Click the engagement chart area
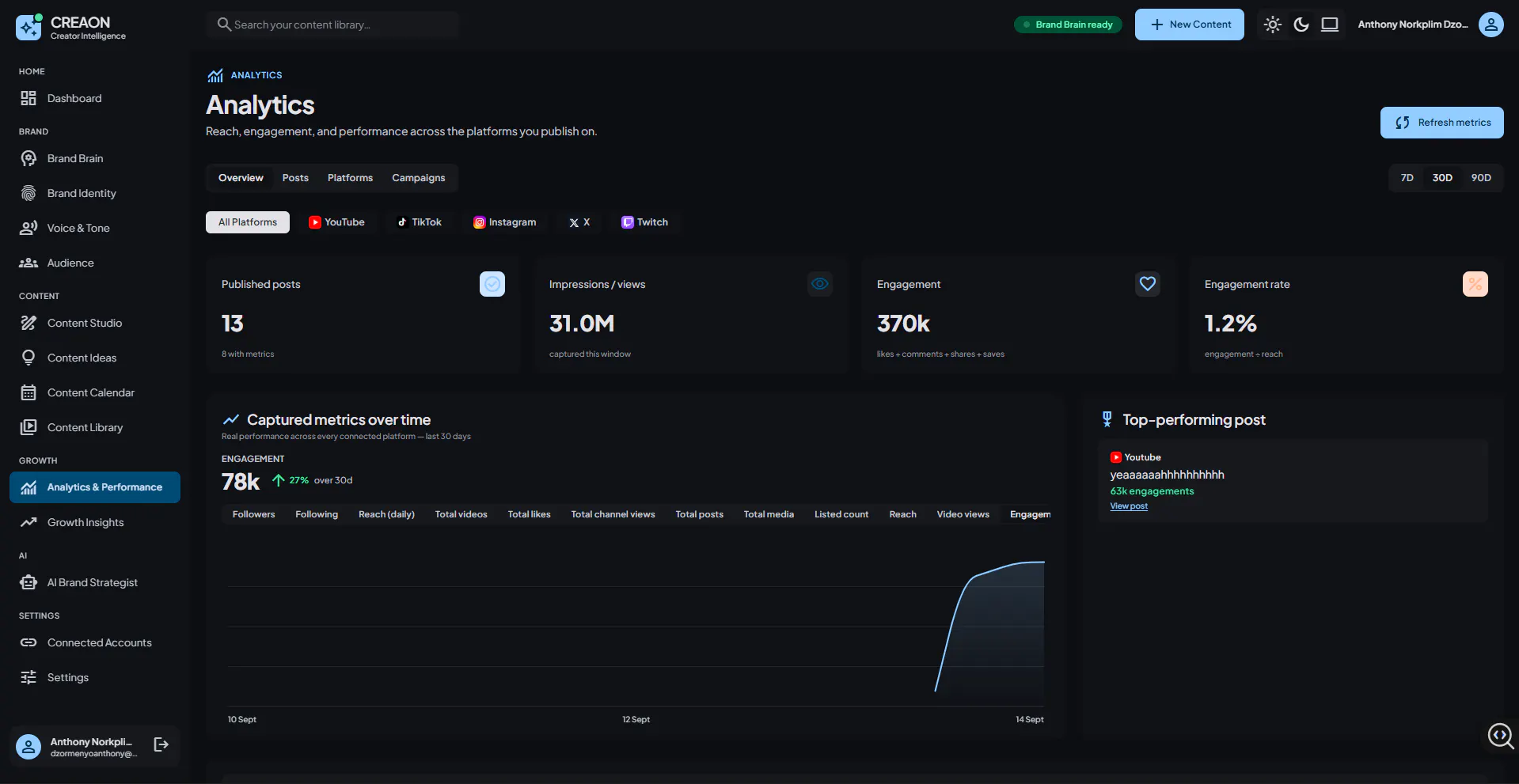This screenshot has width=1519, height=784. [636, 625]
